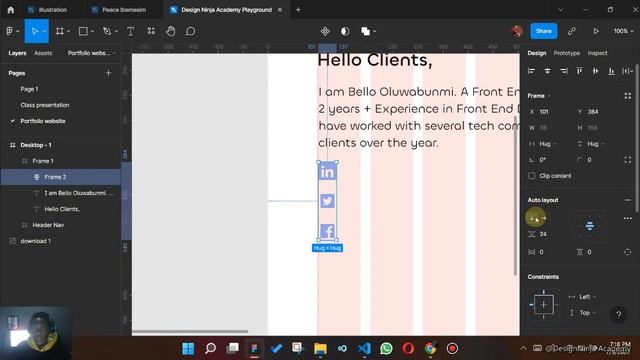Select the Hand tool
The image size is (640, 360).
tap(171, 31)
